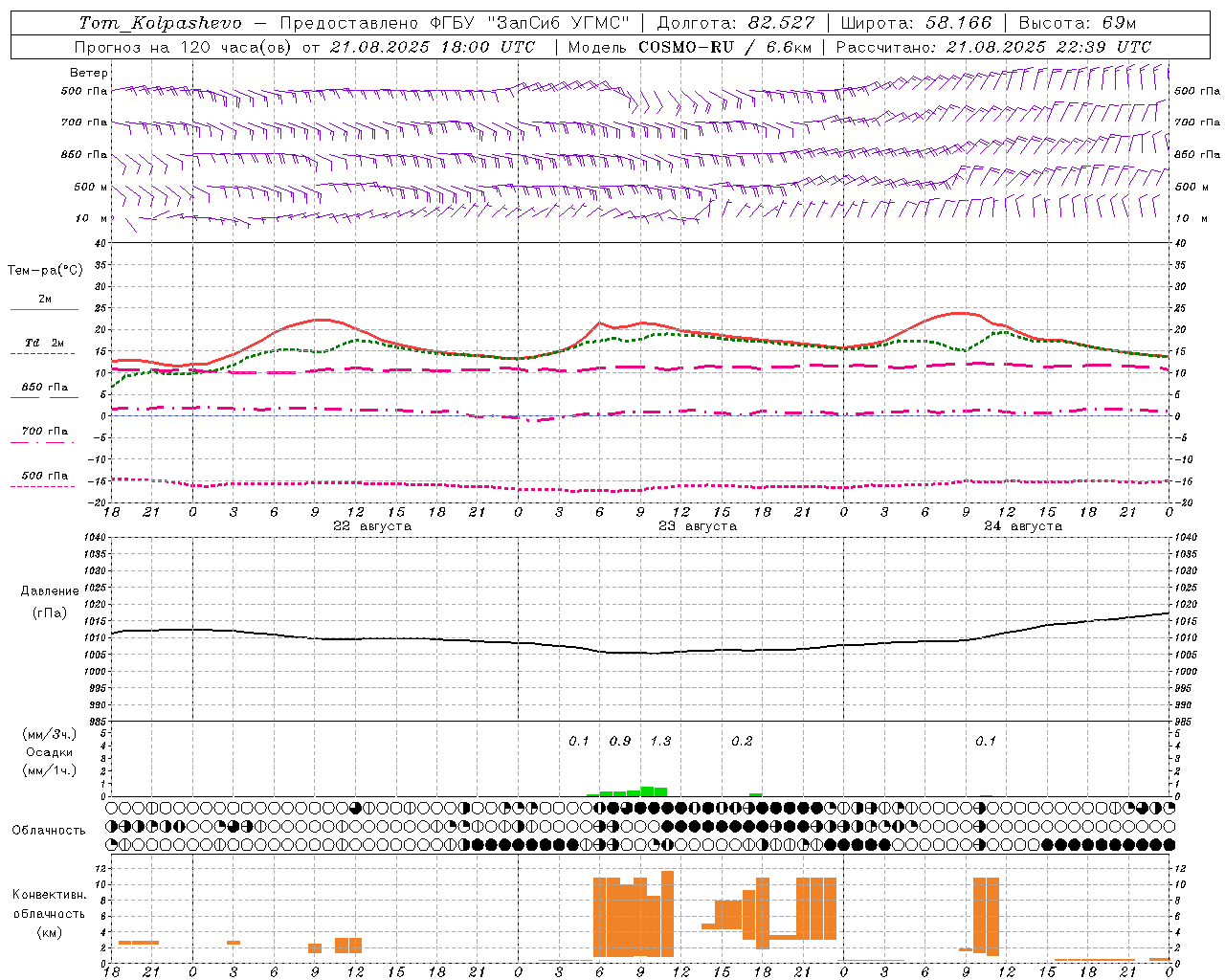1225x980 pixels.
Task: Click the Ветер panel label
Action: (89, 73)
